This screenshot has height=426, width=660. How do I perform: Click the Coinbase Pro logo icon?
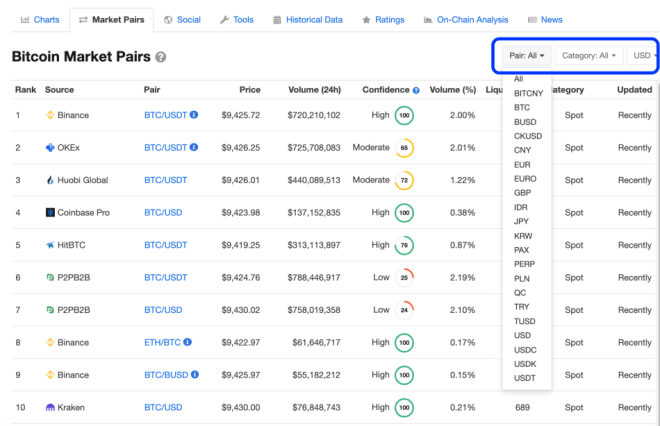click(x=50, y=212)
